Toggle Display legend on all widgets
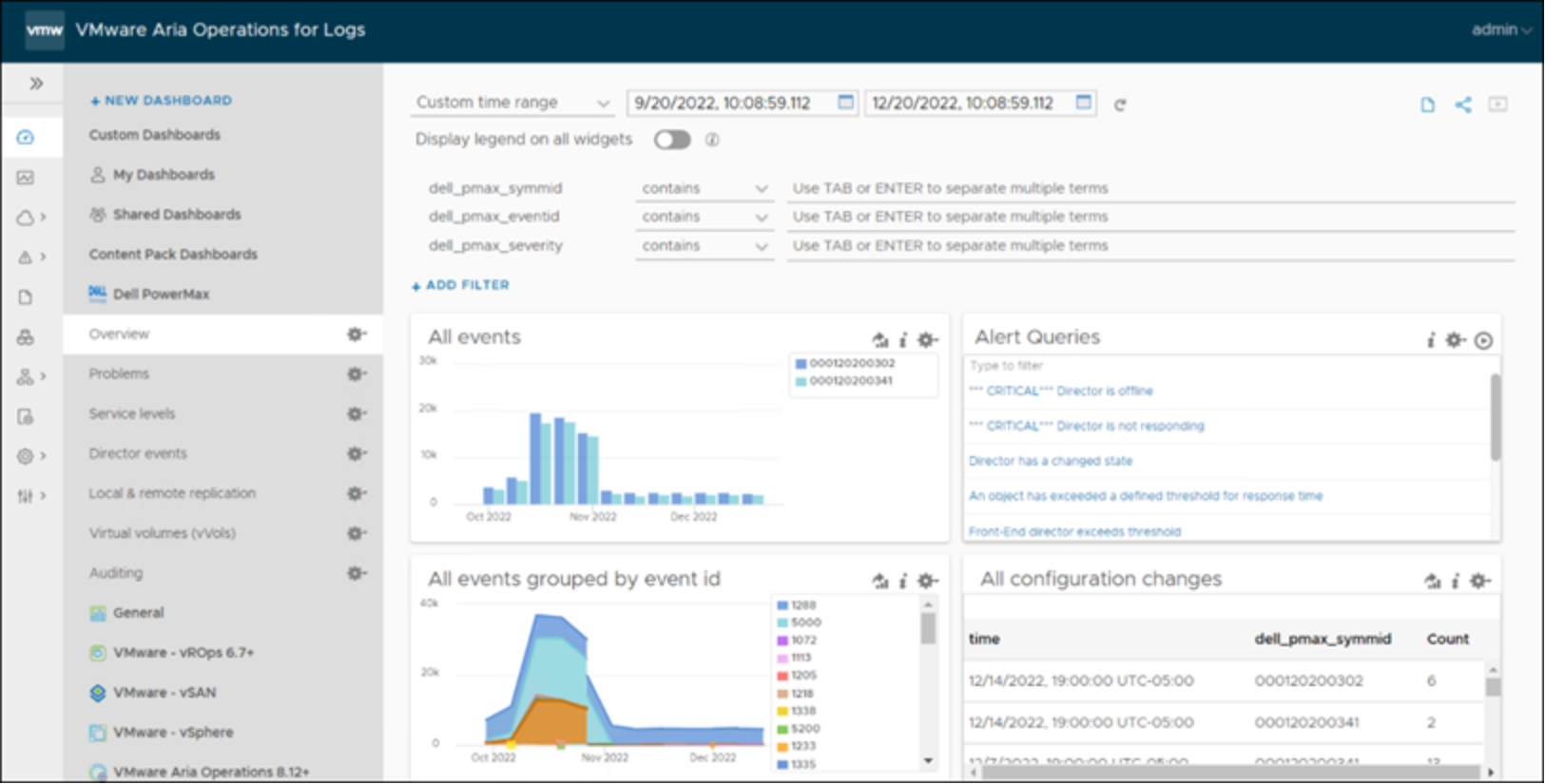This screenshot has width=1545, height=784. tap(671, 140)
